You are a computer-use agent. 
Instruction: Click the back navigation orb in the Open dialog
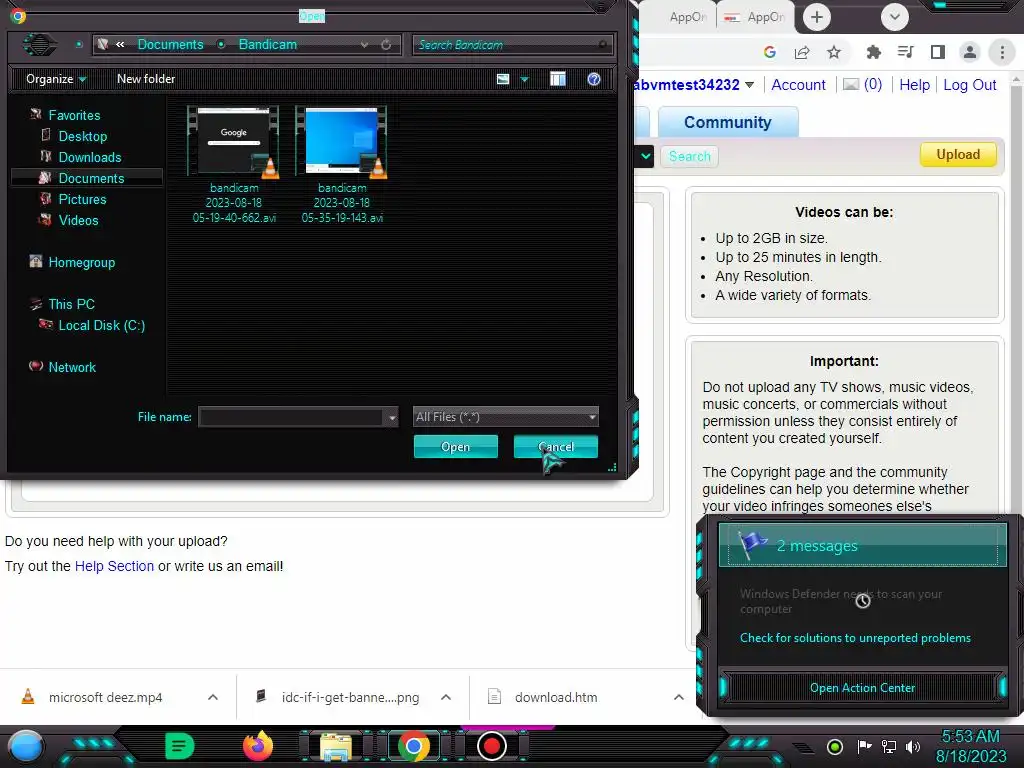[40, 44]
